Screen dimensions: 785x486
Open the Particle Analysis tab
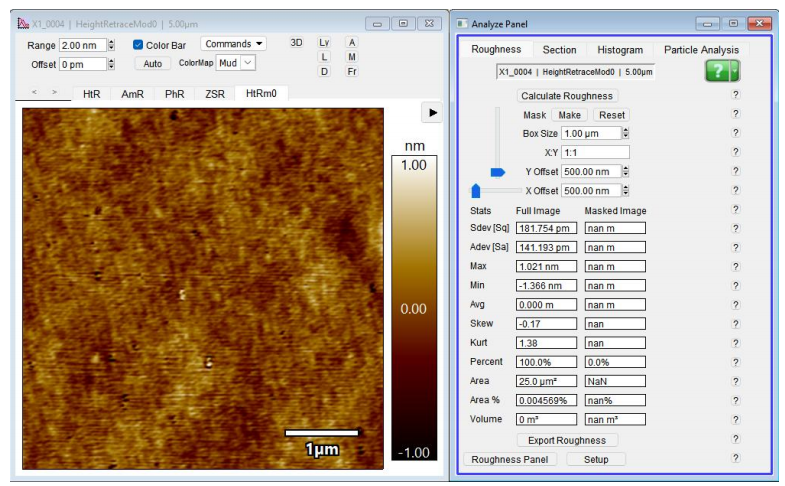coord(701,50)
